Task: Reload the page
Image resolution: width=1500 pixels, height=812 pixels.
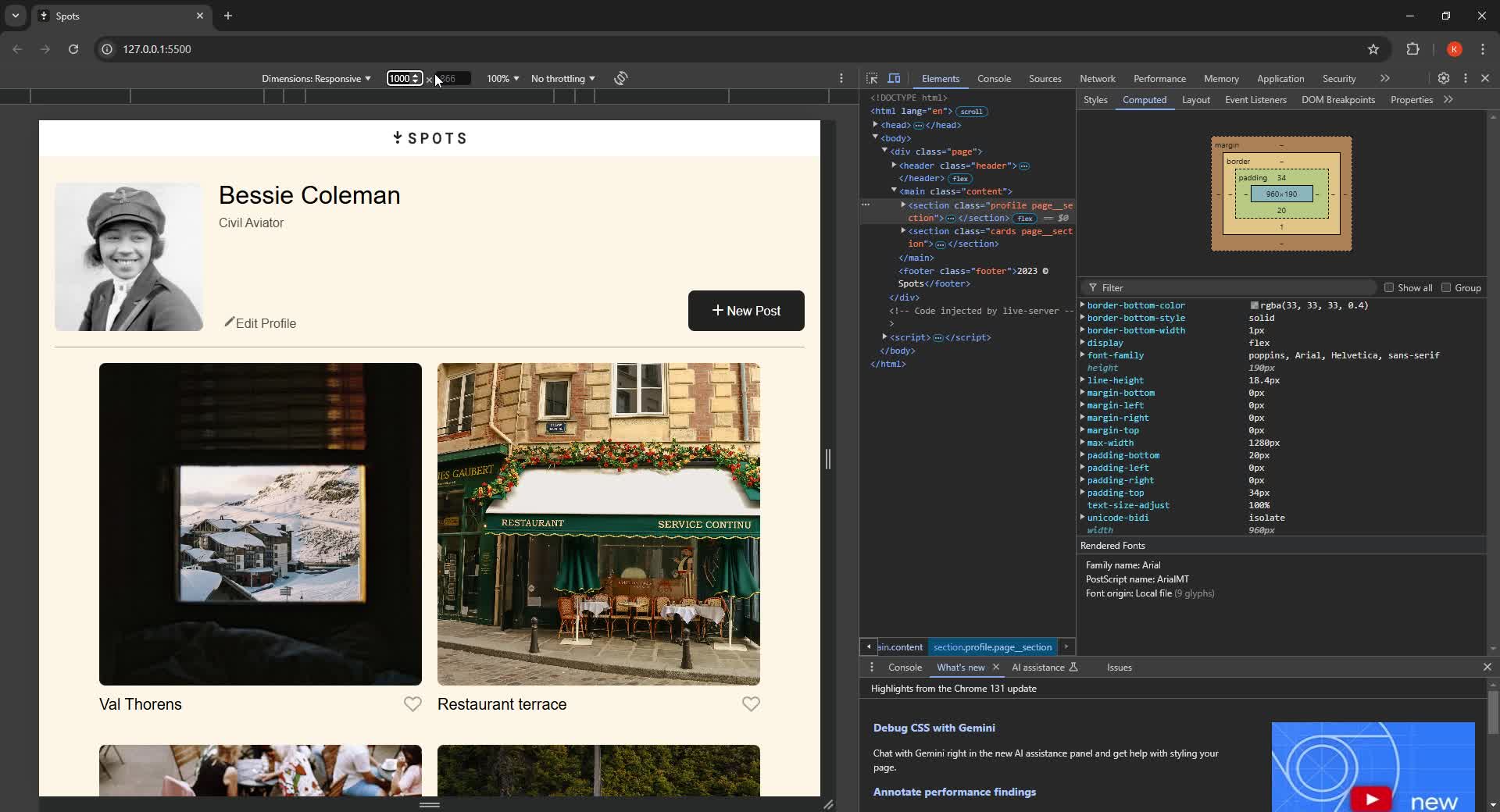Action: pyautogui.click(x=73, y=49)
